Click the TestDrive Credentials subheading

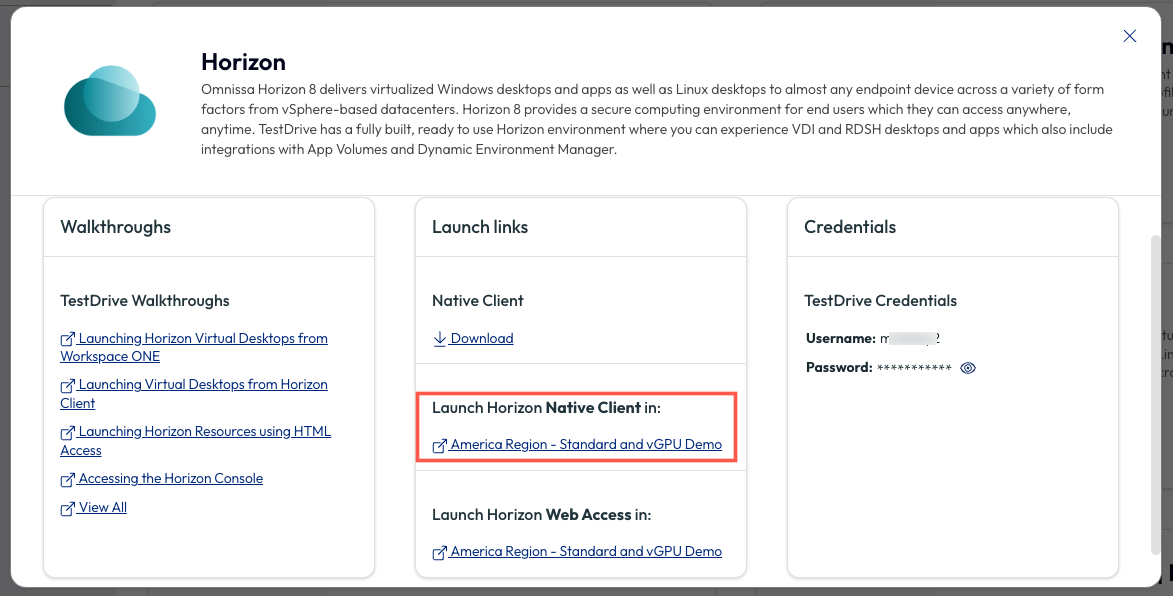(x=880, y=300)
